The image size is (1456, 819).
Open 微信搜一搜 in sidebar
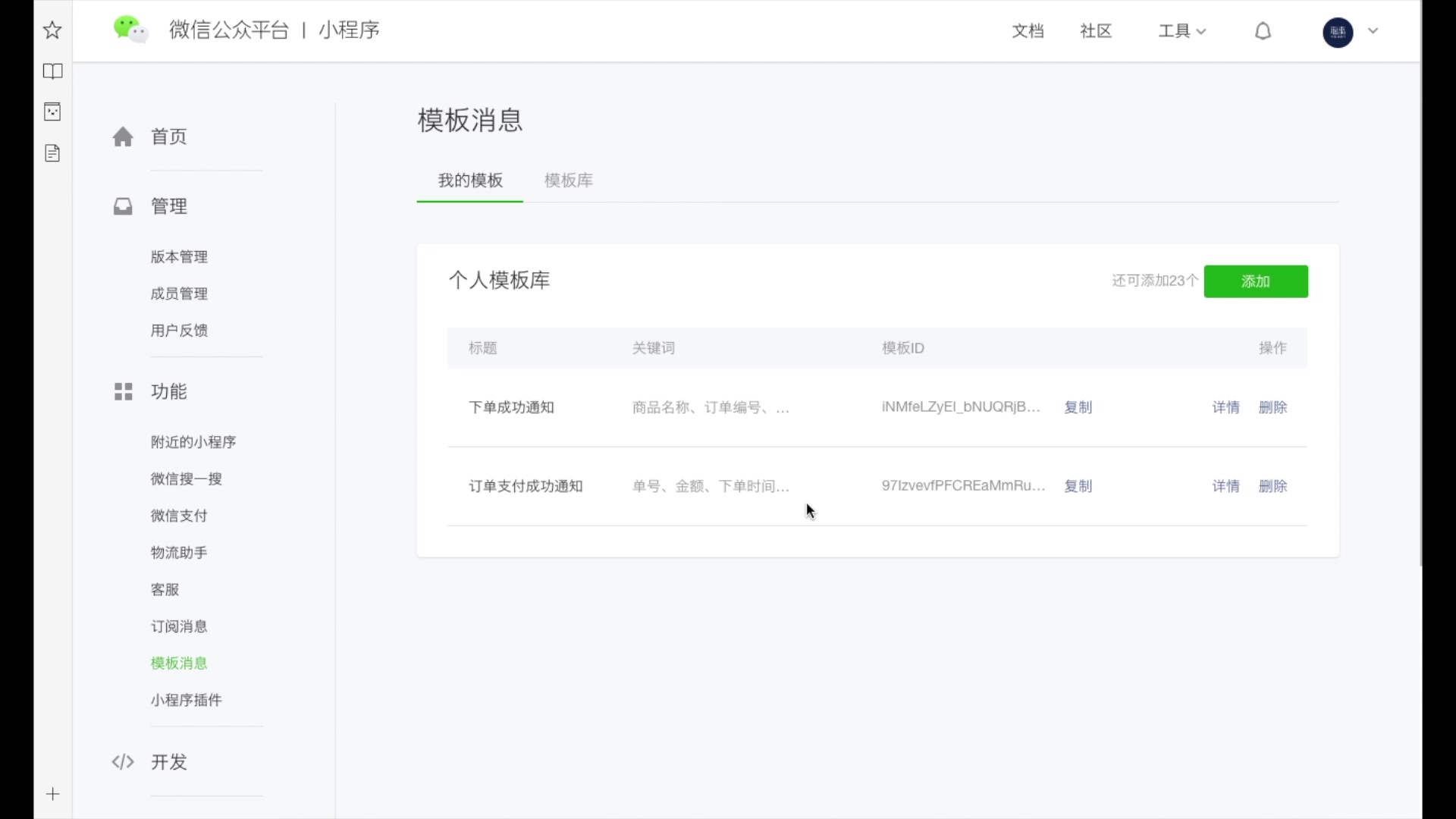click(x=186, y=479)
